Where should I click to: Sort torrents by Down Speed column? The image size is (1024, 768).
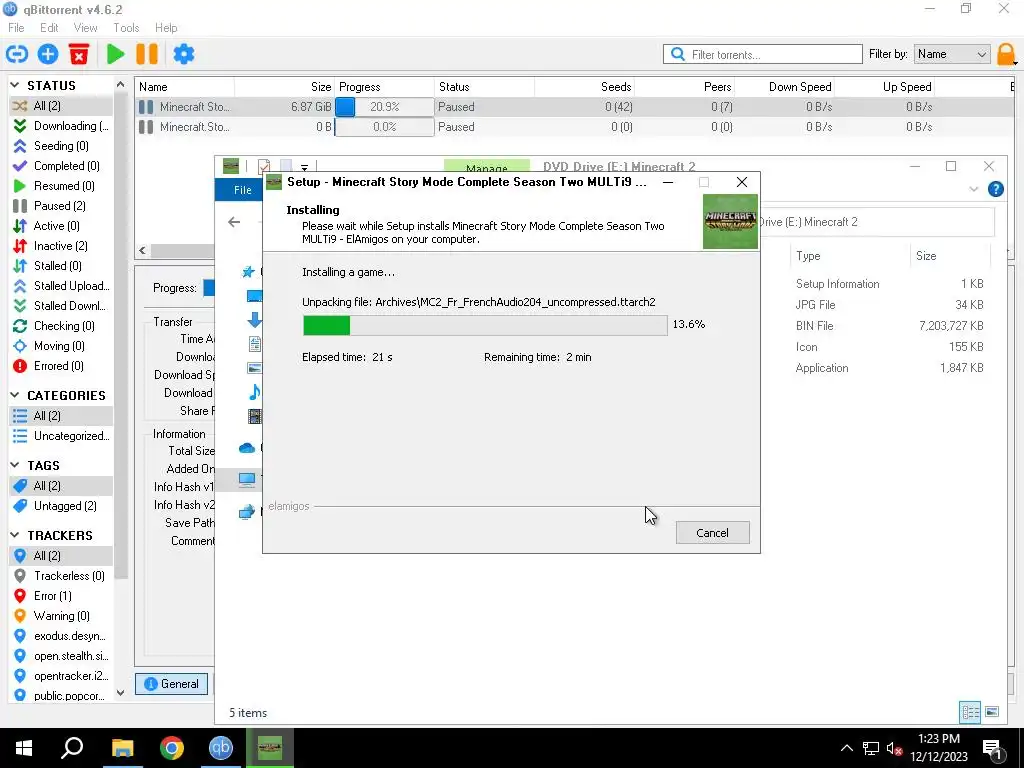(784, 87)
